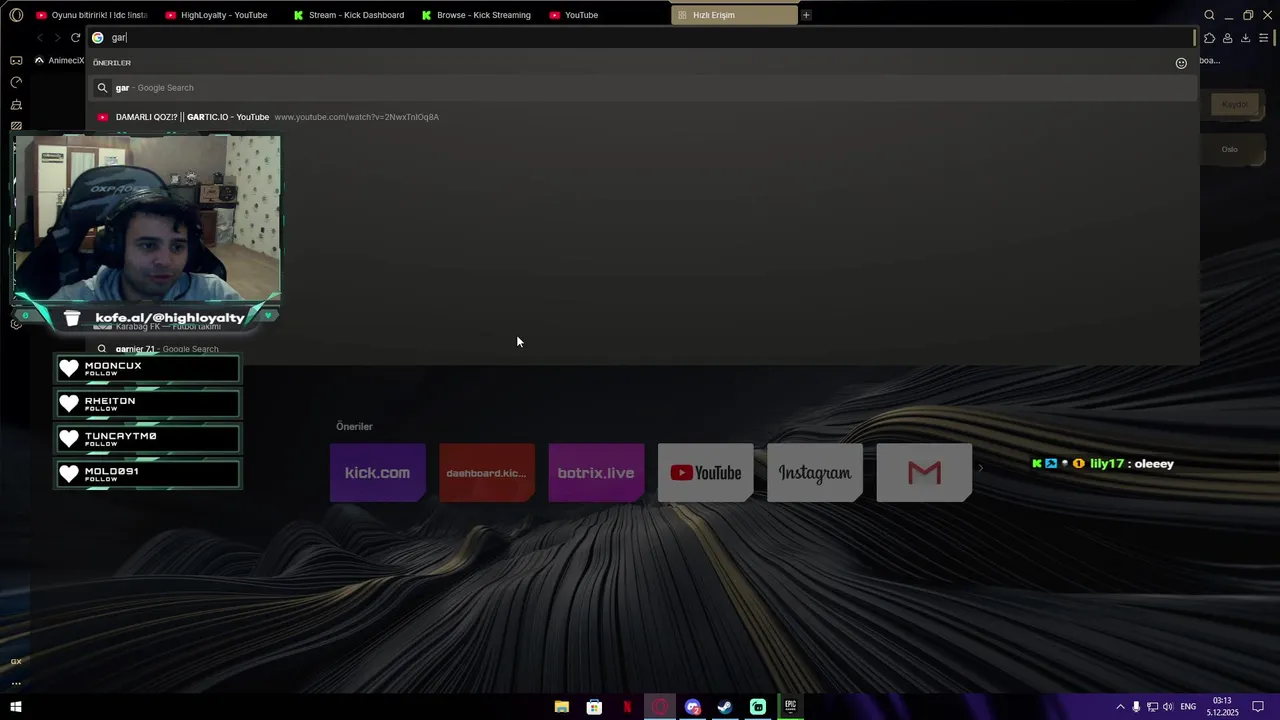Open network settings tray icon
The width and height of the screenshot is (1280, 720).
(x=1152, y=707)
